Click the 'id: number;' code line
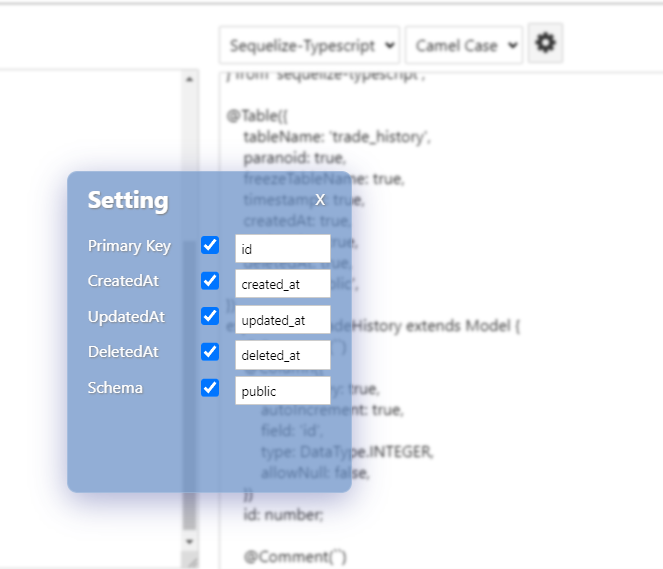The height and width of the screenshot is (569, 663). pos(283,514)
